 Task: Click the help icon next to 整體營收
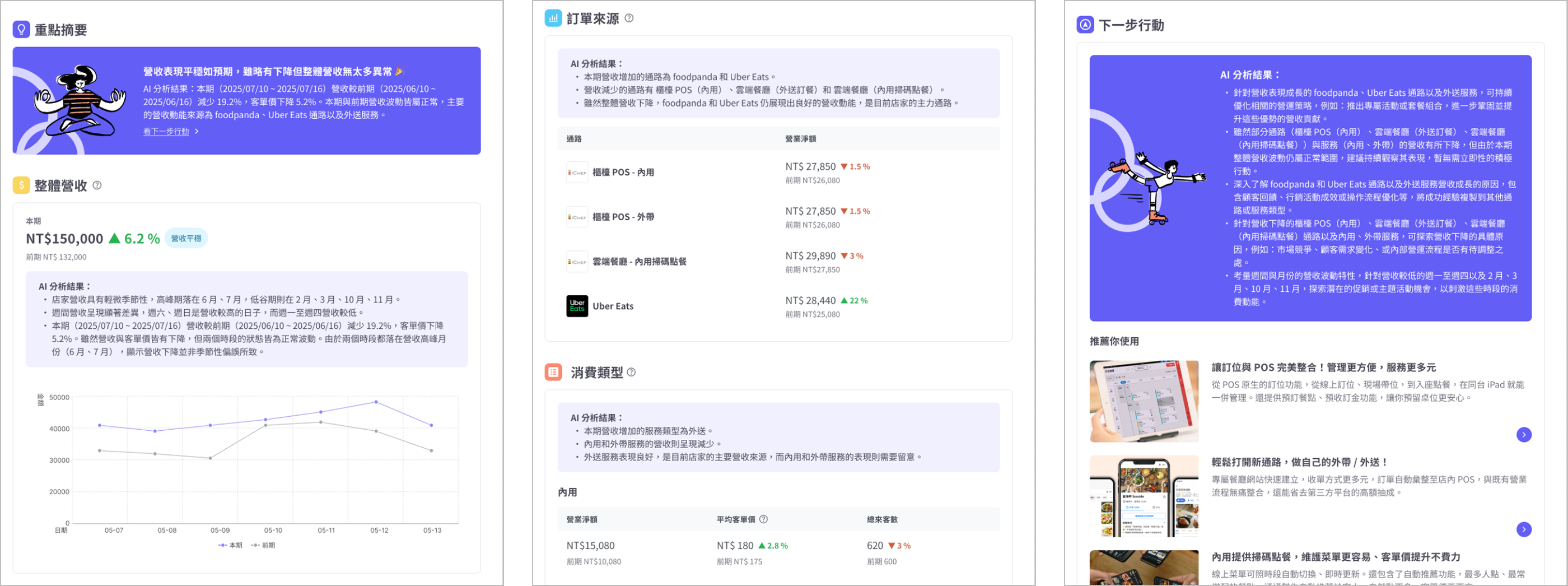pyautogui.click(x=97, y=185)
